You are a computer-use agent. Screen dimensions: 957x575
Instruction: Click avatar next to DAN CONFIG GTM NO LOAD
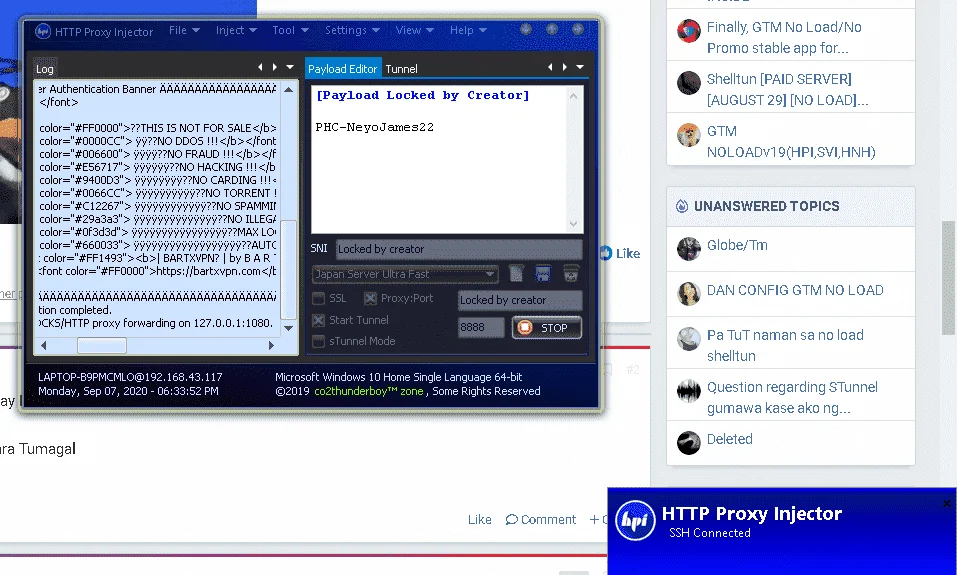click(688, 294)
